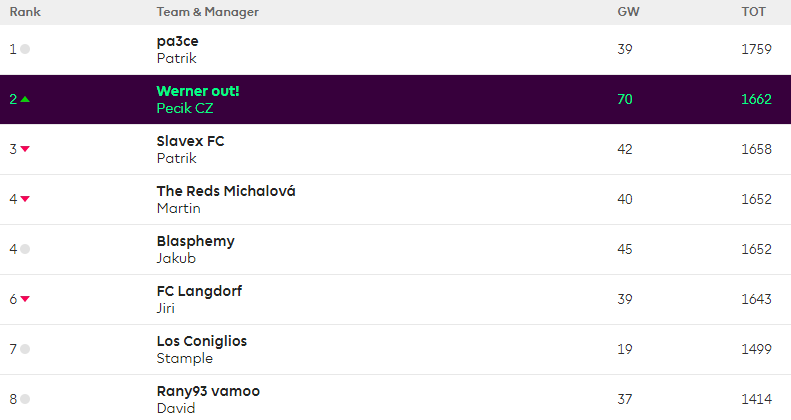791x420 pixels.
Task: Open the Werner out! team link
Action: tap(198, 91)
